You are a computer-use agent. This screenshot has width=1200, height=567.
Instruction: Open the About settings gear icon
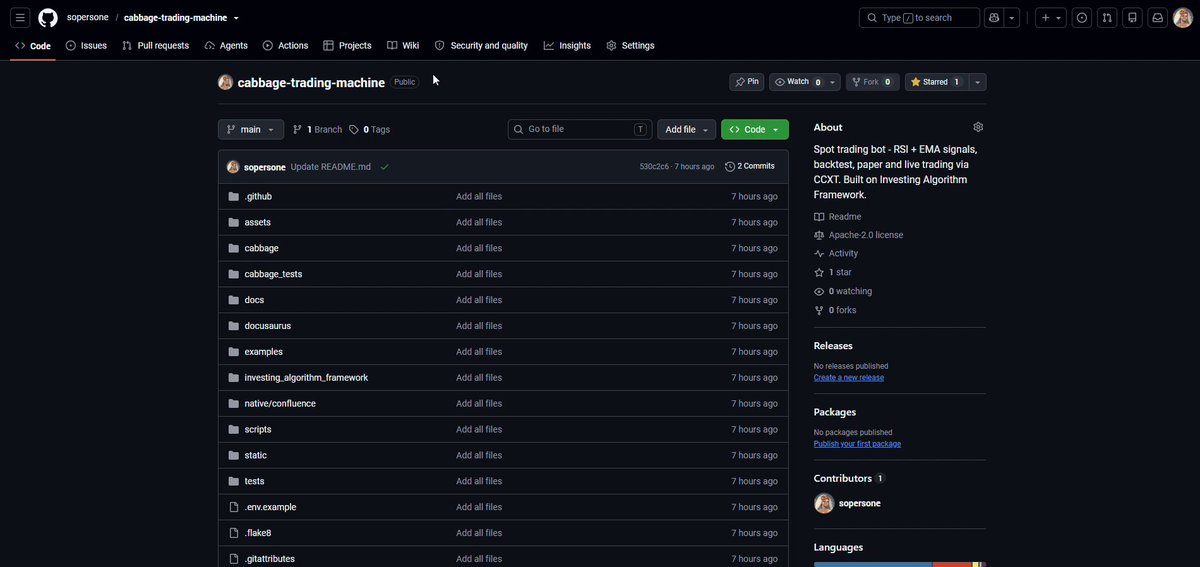(978, 127)
